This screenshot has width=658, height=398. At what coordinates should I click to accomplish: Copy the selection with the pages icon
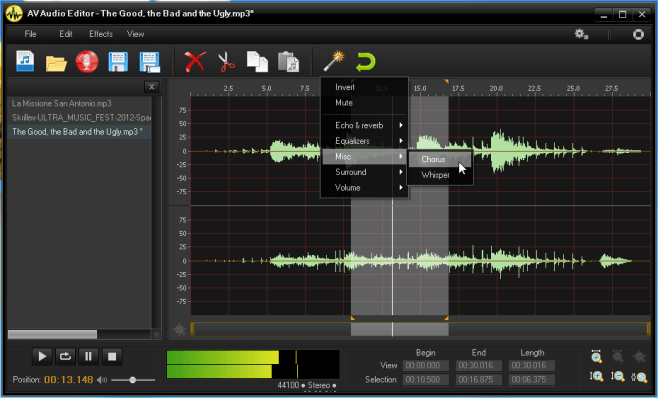point(257,62)
